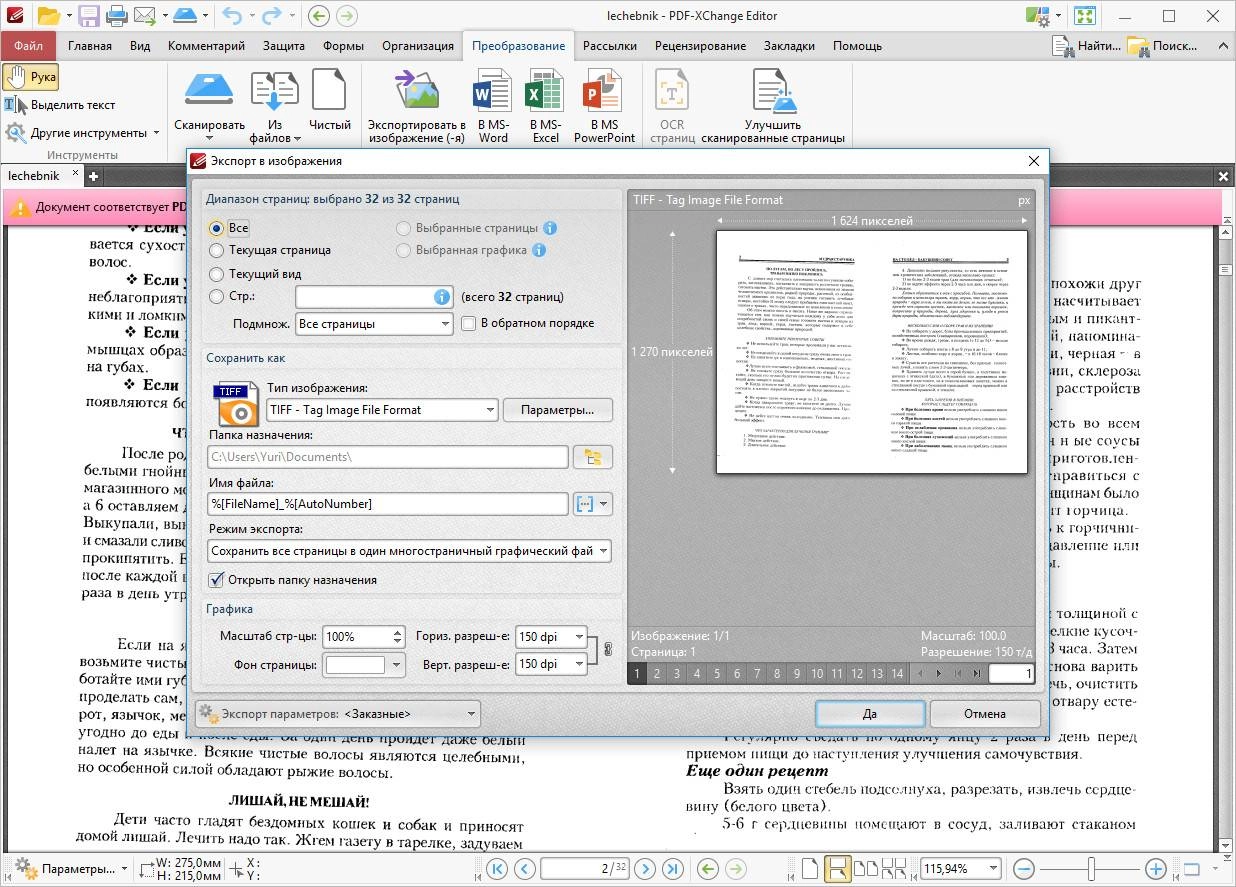Convert to MS PowerPoint icon

604,105
